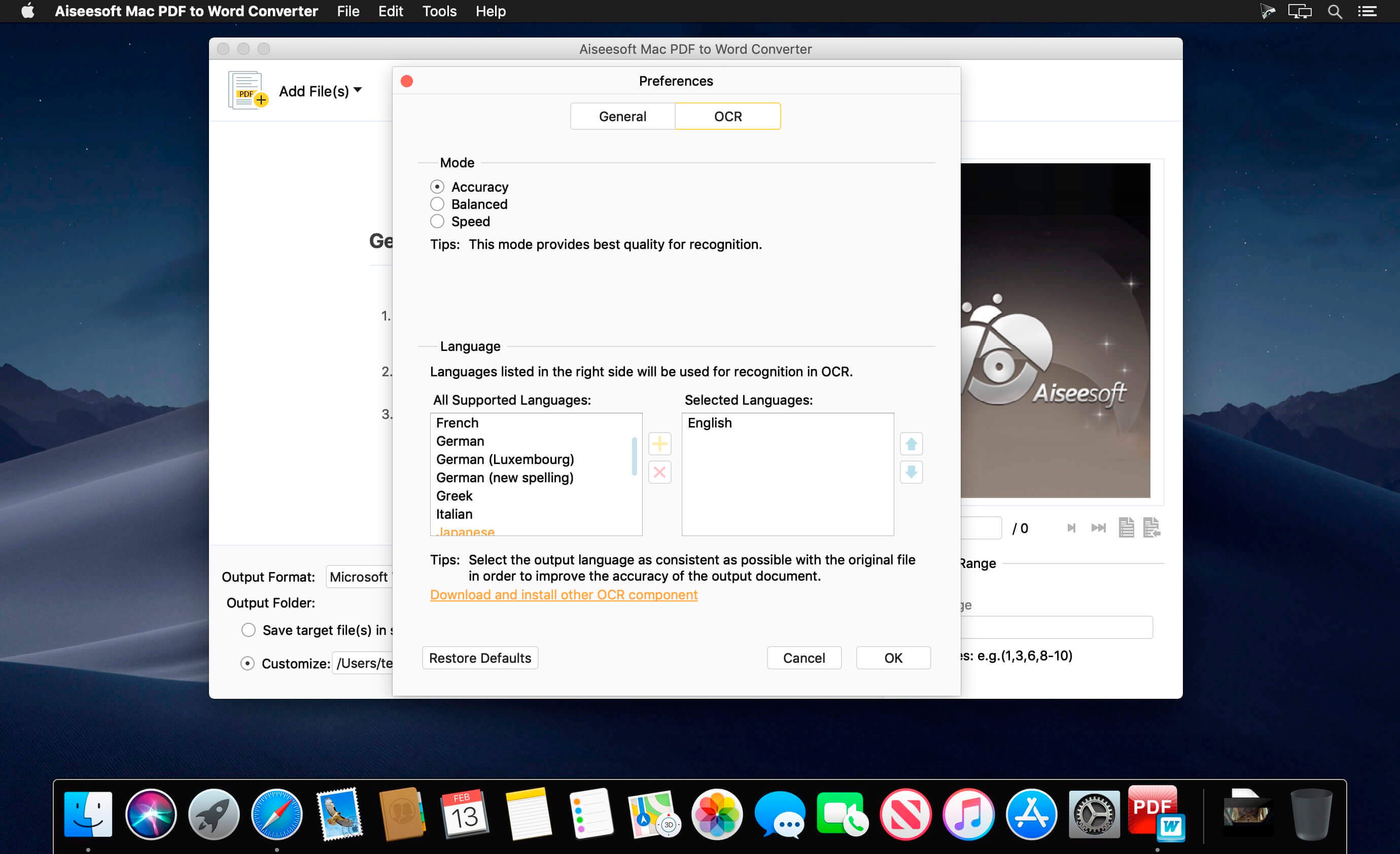Open the File menu
The image size is (1400, 854).
click(348, 11)
